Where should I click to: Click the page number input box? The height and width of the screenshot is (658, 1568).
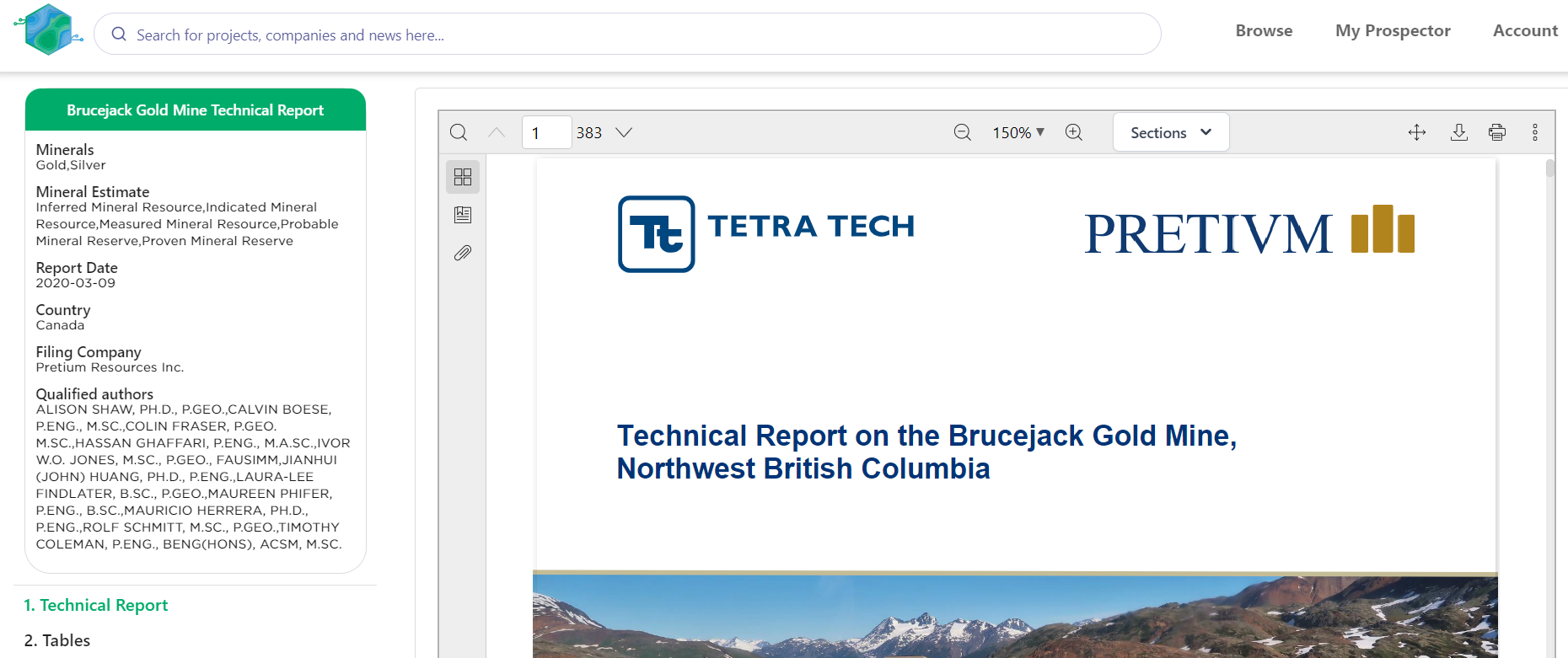[x=546, y=132]
